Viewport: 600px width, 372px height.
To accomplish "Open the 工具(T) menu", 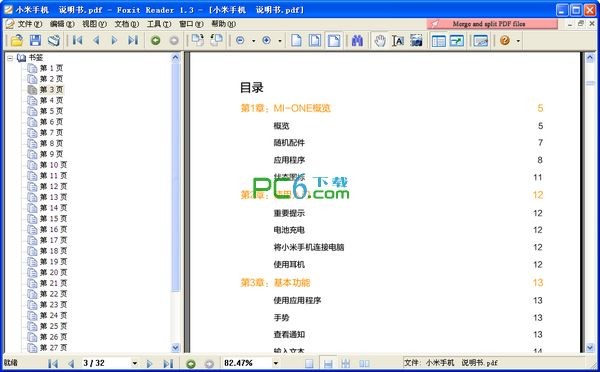I will tap(159, 24).
